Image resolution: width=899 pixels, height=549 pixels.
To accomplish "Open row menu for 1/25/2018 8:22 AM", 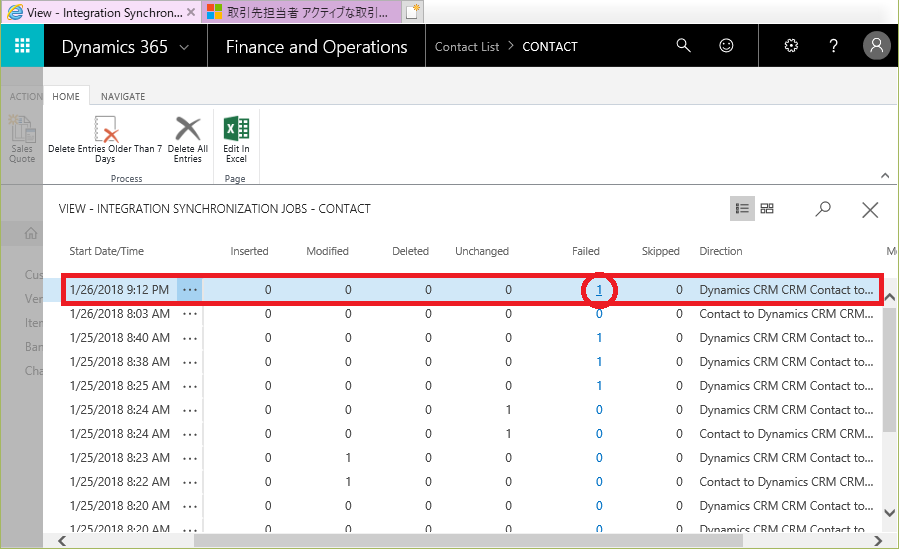I will (x=190, y=482).
